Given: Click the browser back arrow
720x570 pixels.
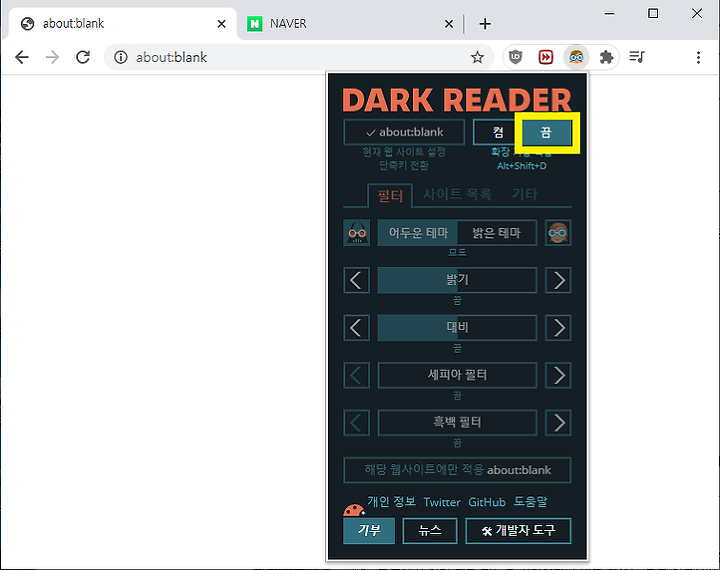Looking at the screenshot, I should [x=22, y=57].
